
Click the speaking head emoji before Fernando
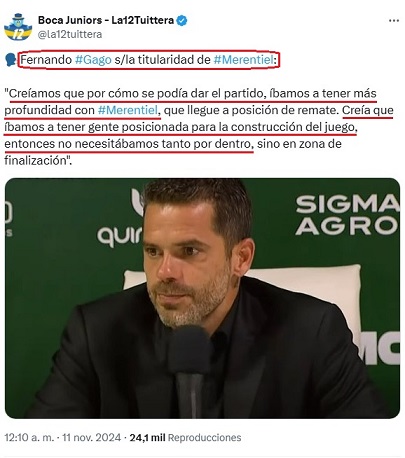(10, 60)
